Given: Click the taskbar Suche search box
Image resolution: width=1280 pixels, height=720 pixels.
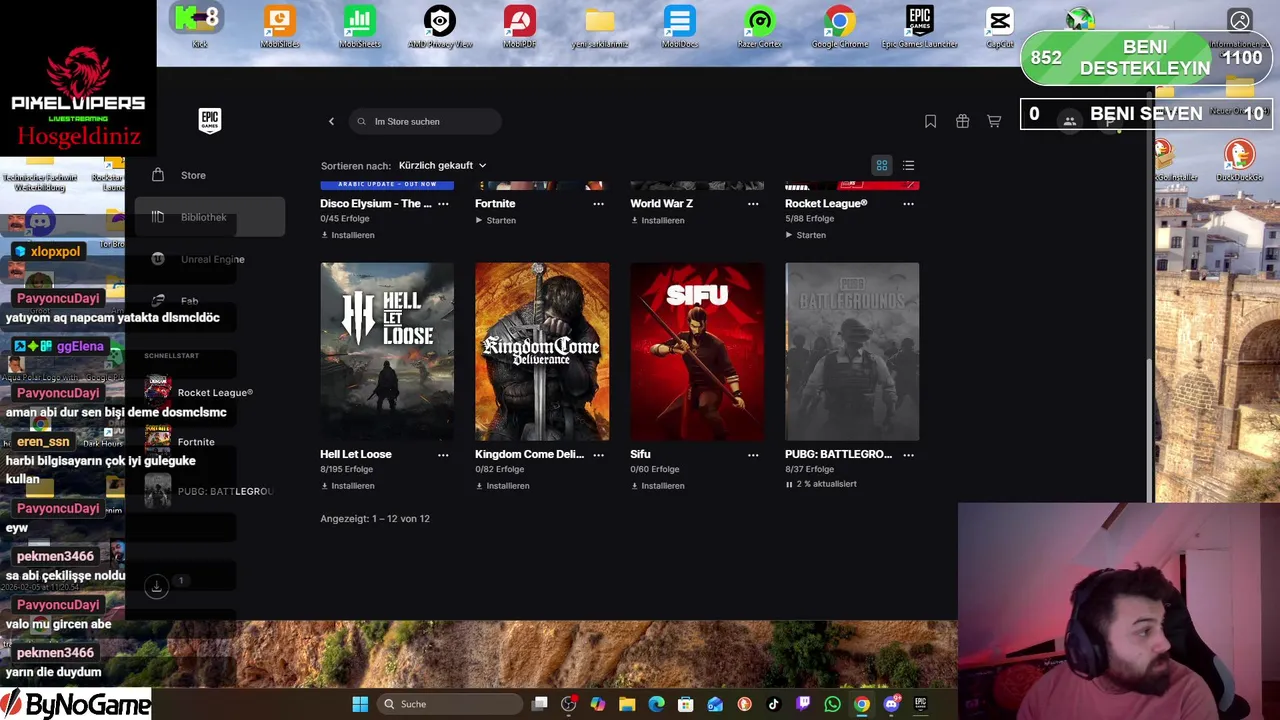Looking at the screenshot, I should [x=449, y=704].
